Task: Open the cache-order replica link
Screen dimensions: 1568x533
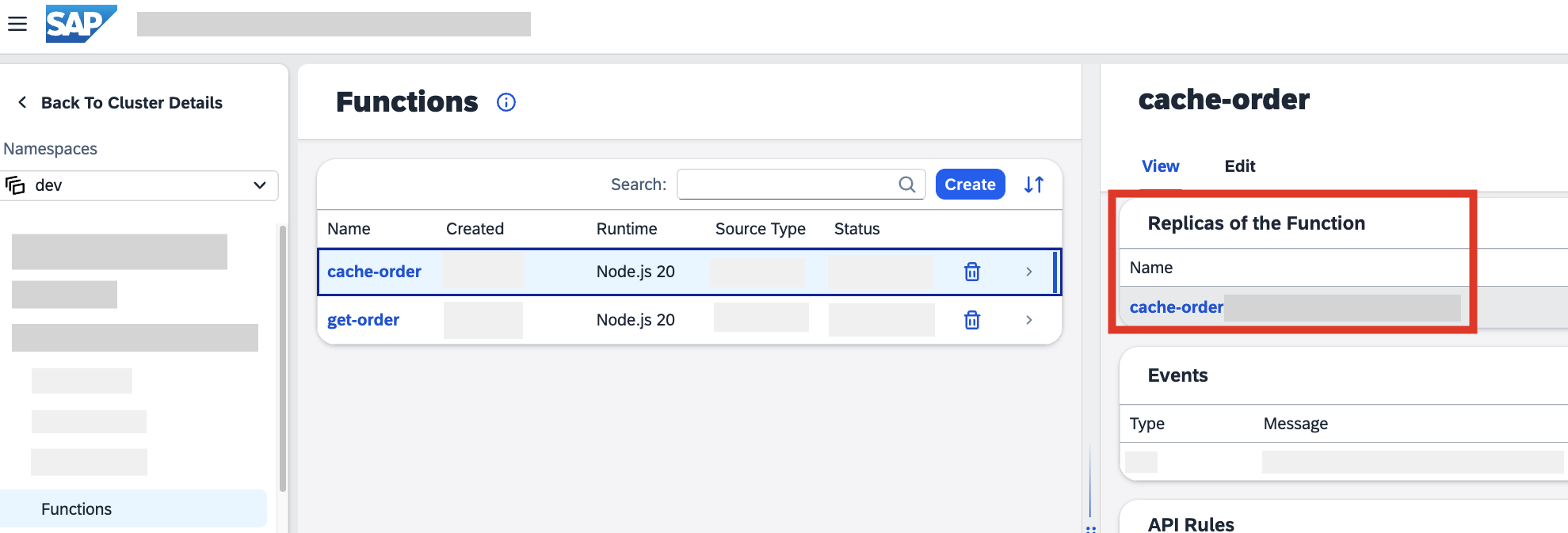Action: point(1177,307)
